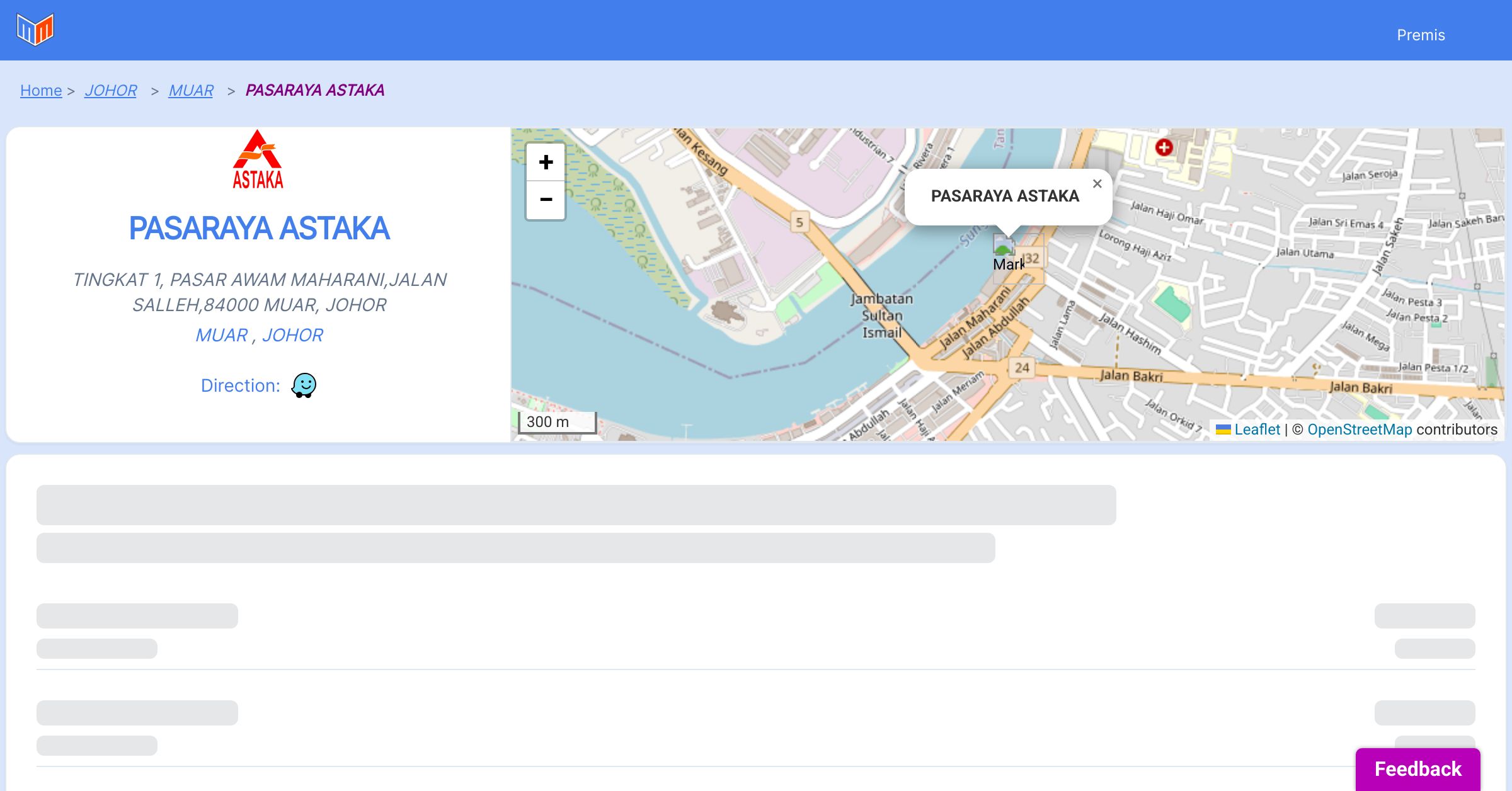Click the site logo in header
The image size is (1512, 791).
(35, 30)
